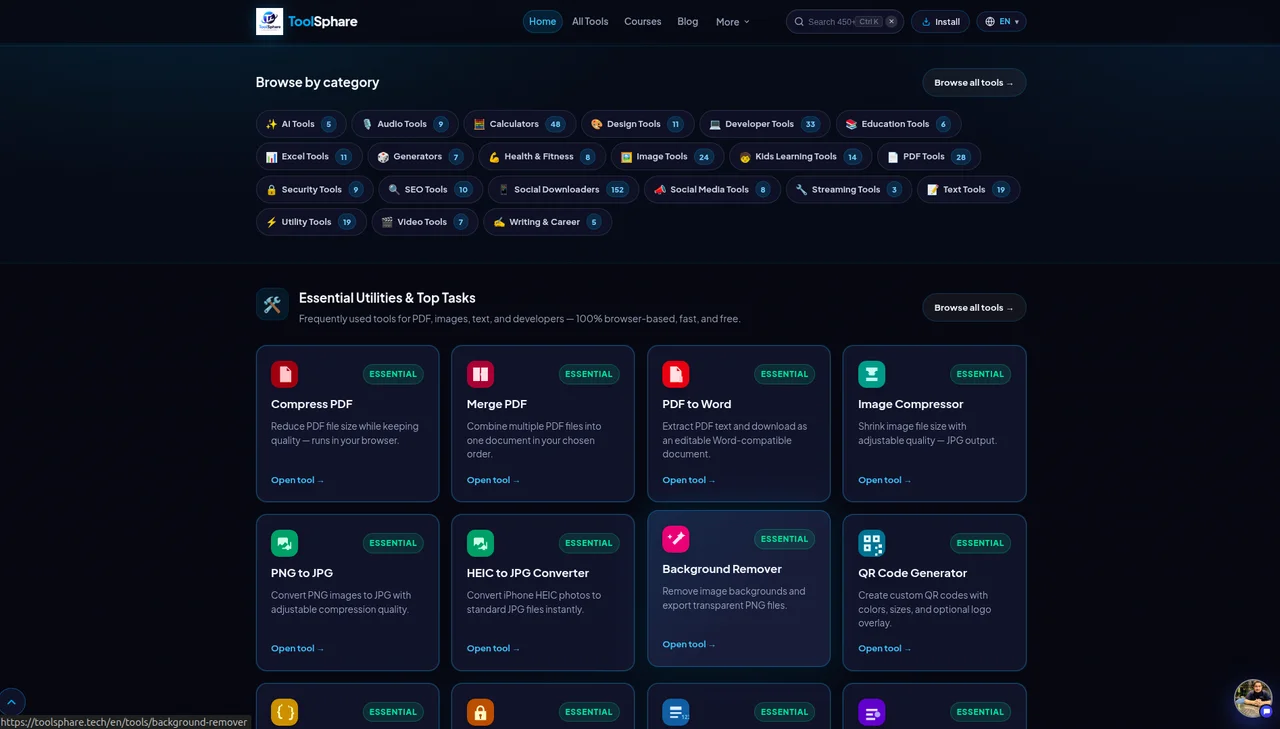Open the Streaming Tools category
This screenshot has height=729, width=1280.
coord(849,190)
